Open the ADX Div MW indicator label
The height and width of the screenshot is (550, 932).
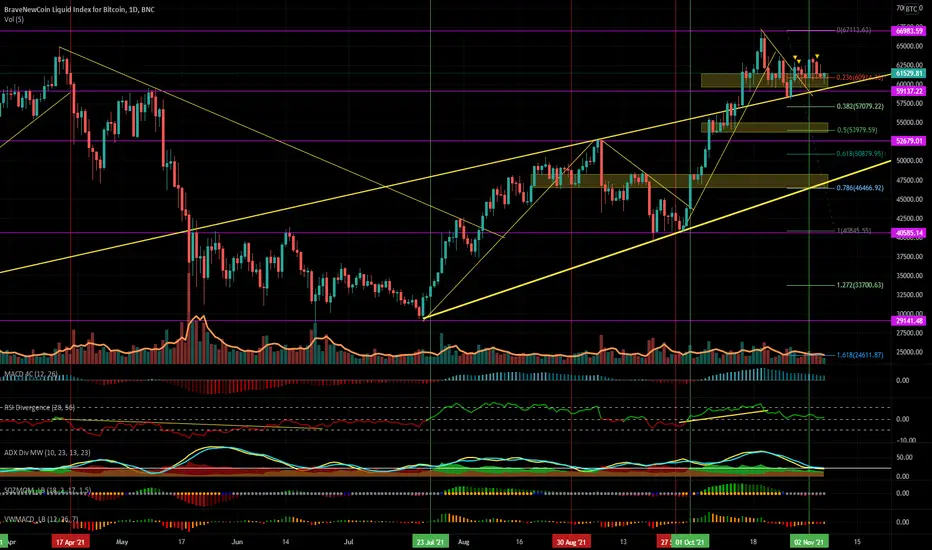click(x=47, y=453)
